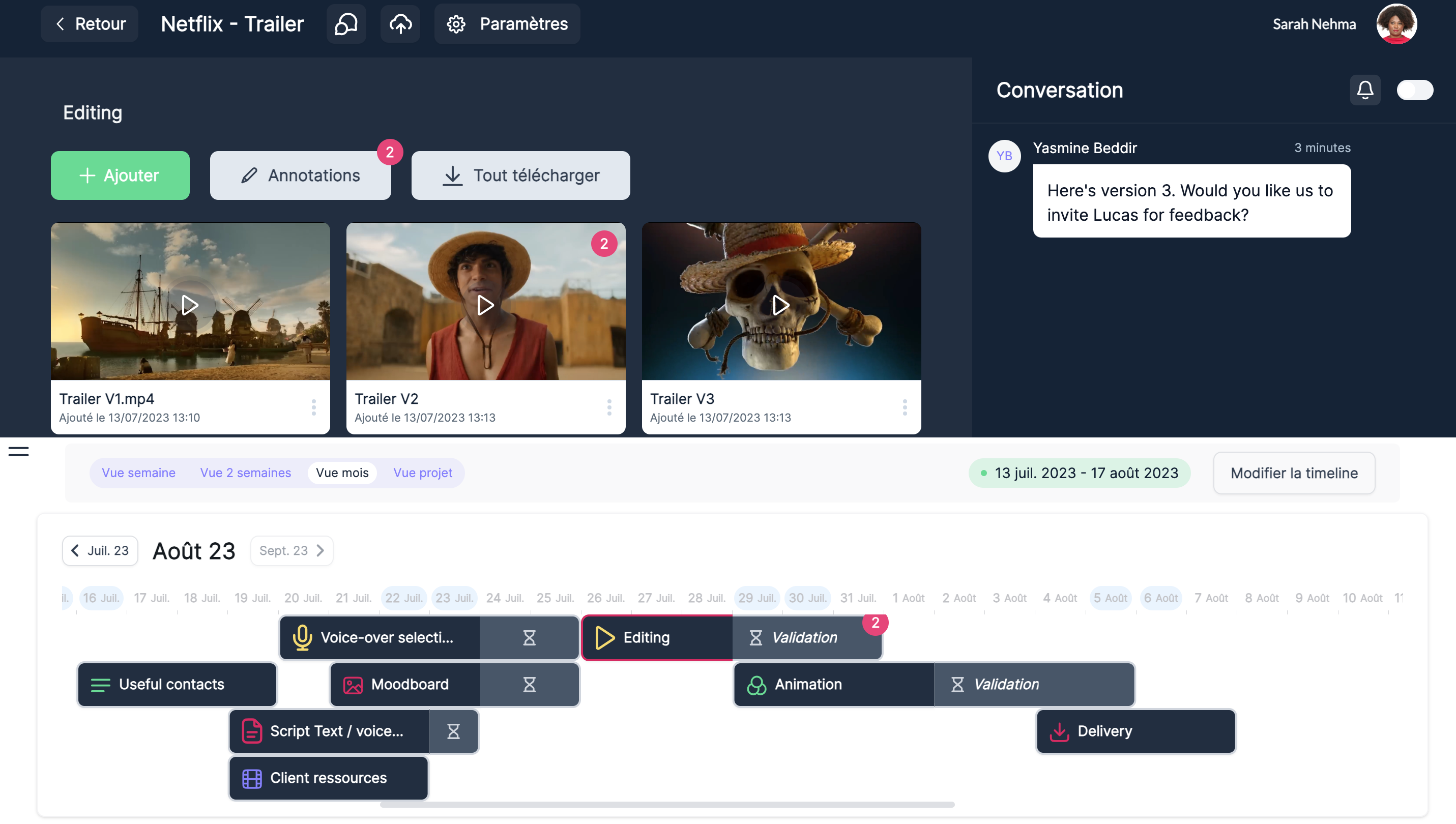Viewport: 1456px width, 824px height.
Task: Click the Client ressources film icon
Action: click(252, 778)
